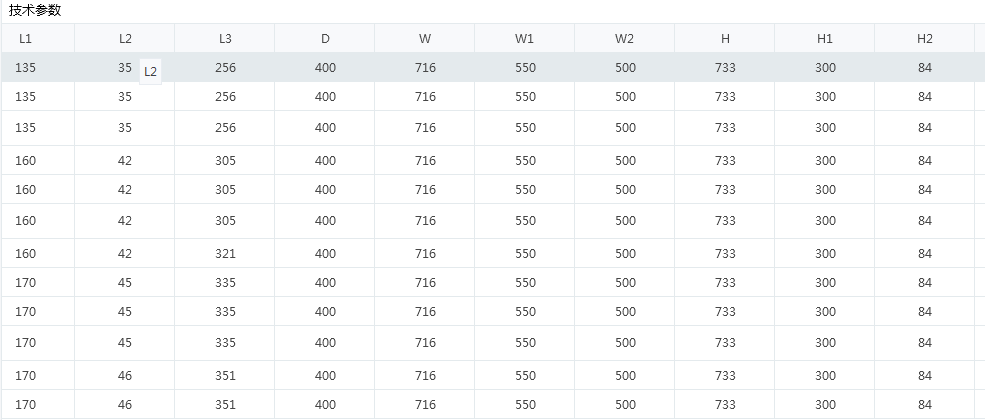The image size is (985, 420).
Task: Click the 技术参数 section title
Action: (x=35, y=10)
